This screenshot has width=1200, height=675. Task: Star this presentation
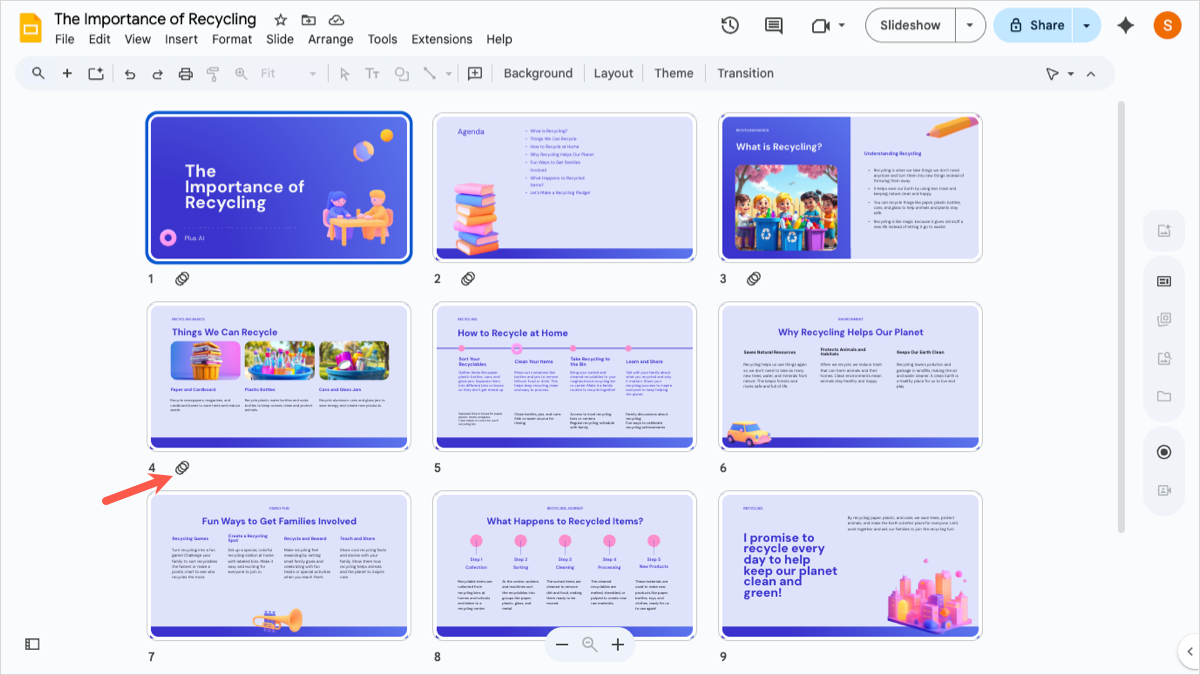[280, 20]
